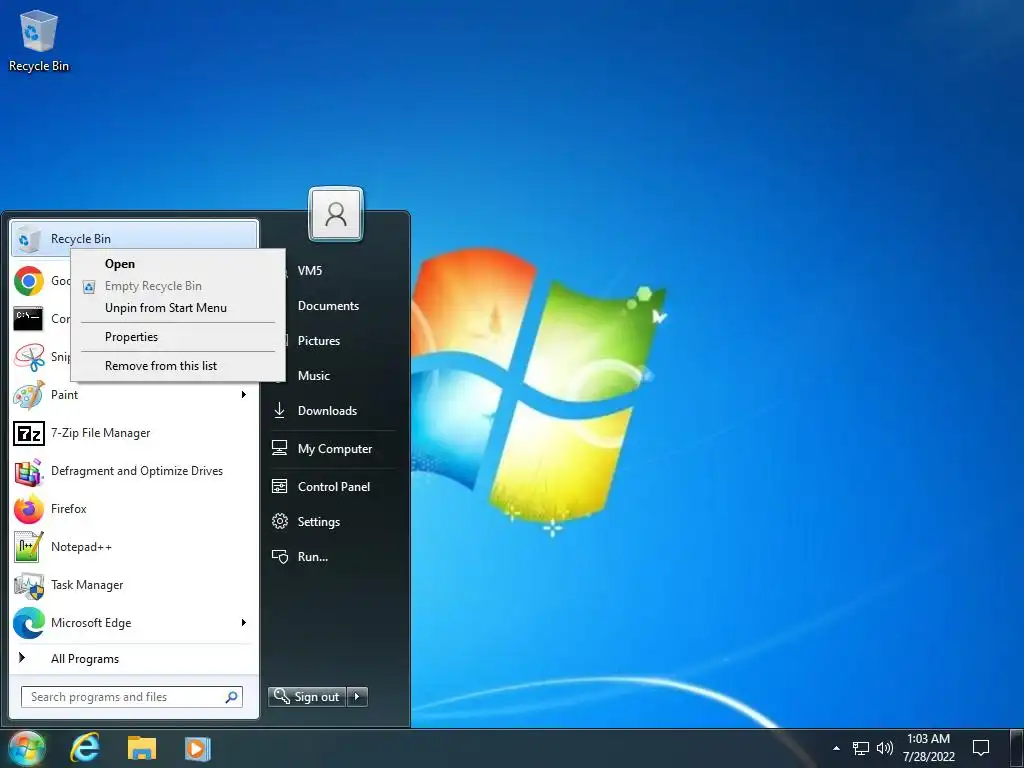
Task: Open the Control Panel link
Action: 334,487
